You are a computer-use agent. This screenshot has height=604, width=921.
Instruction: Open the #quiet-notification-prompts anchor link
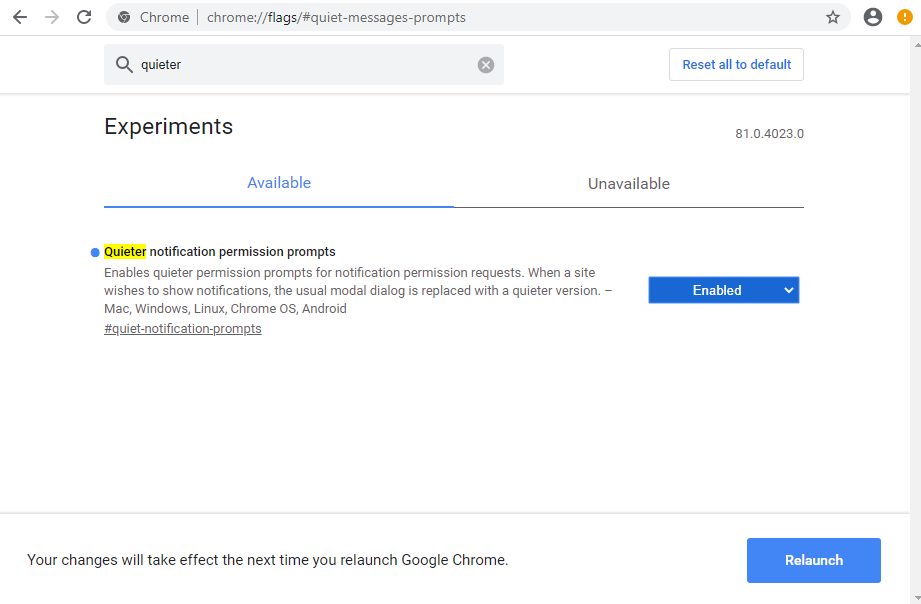(183, 329)
